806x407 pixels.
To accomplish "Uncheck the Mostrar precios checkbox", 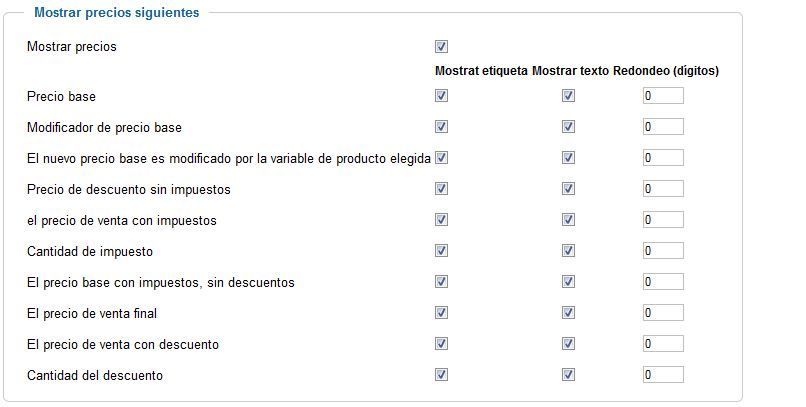I will [x=441, y=47].
